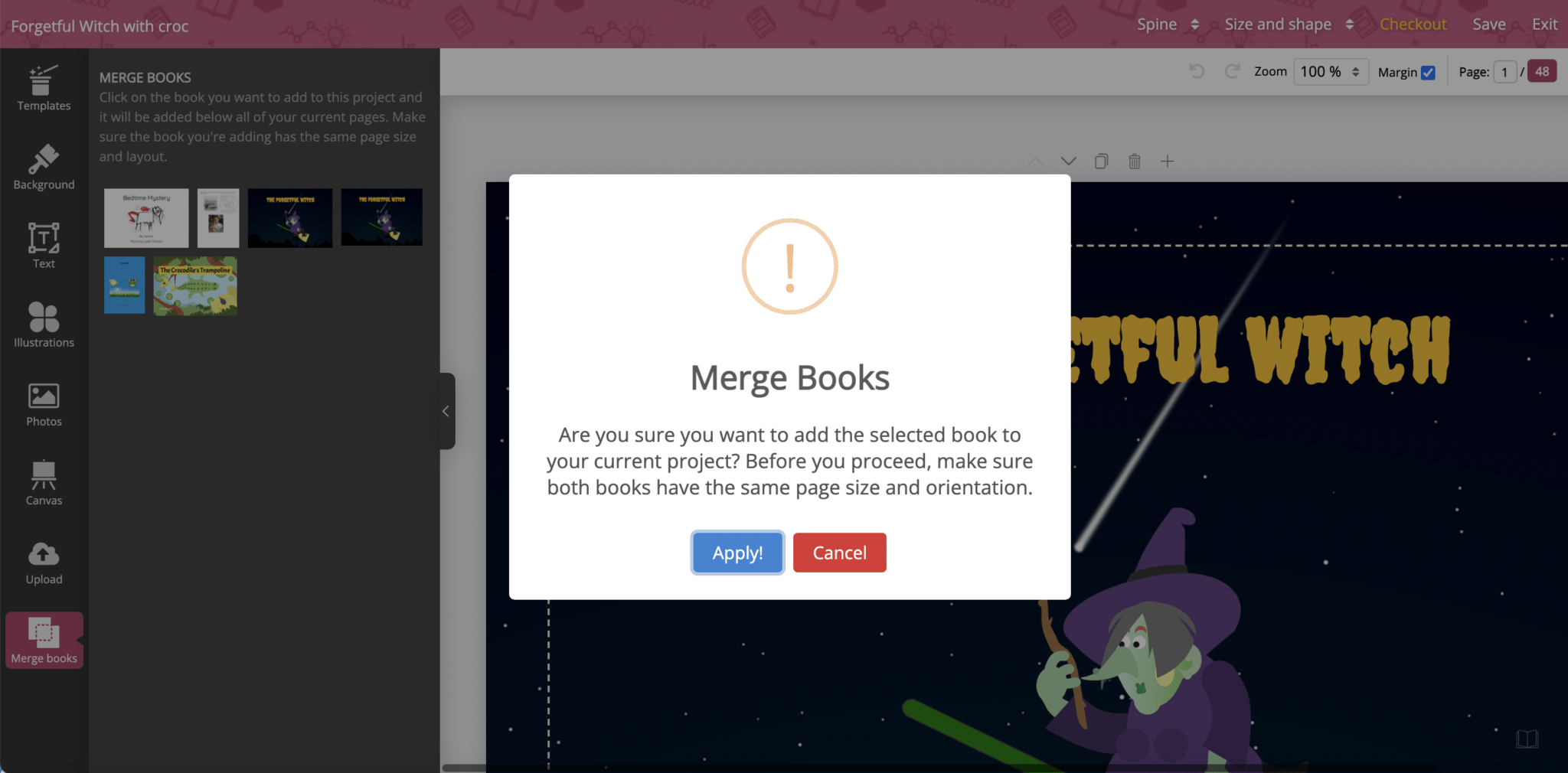Click Apply! to merge books
Viewport: 1568px width, 773px height.
pyautogui.click(x=737, y=552)
